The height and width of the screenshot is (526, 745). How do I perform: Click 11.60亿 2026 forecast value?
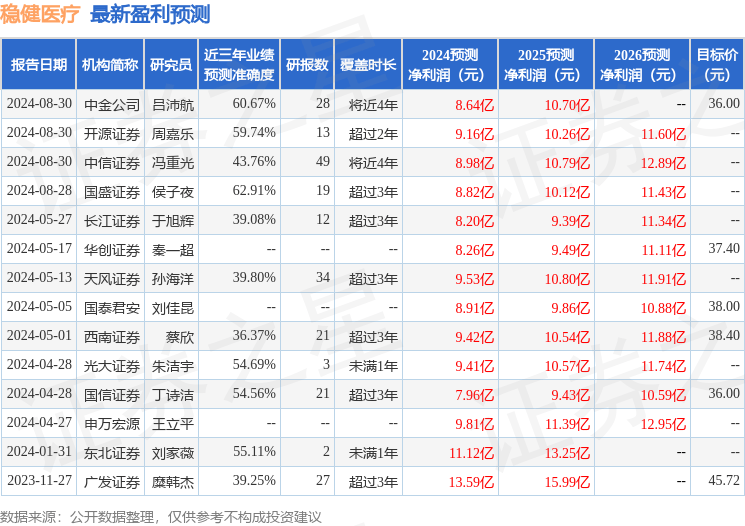(663, 134)
